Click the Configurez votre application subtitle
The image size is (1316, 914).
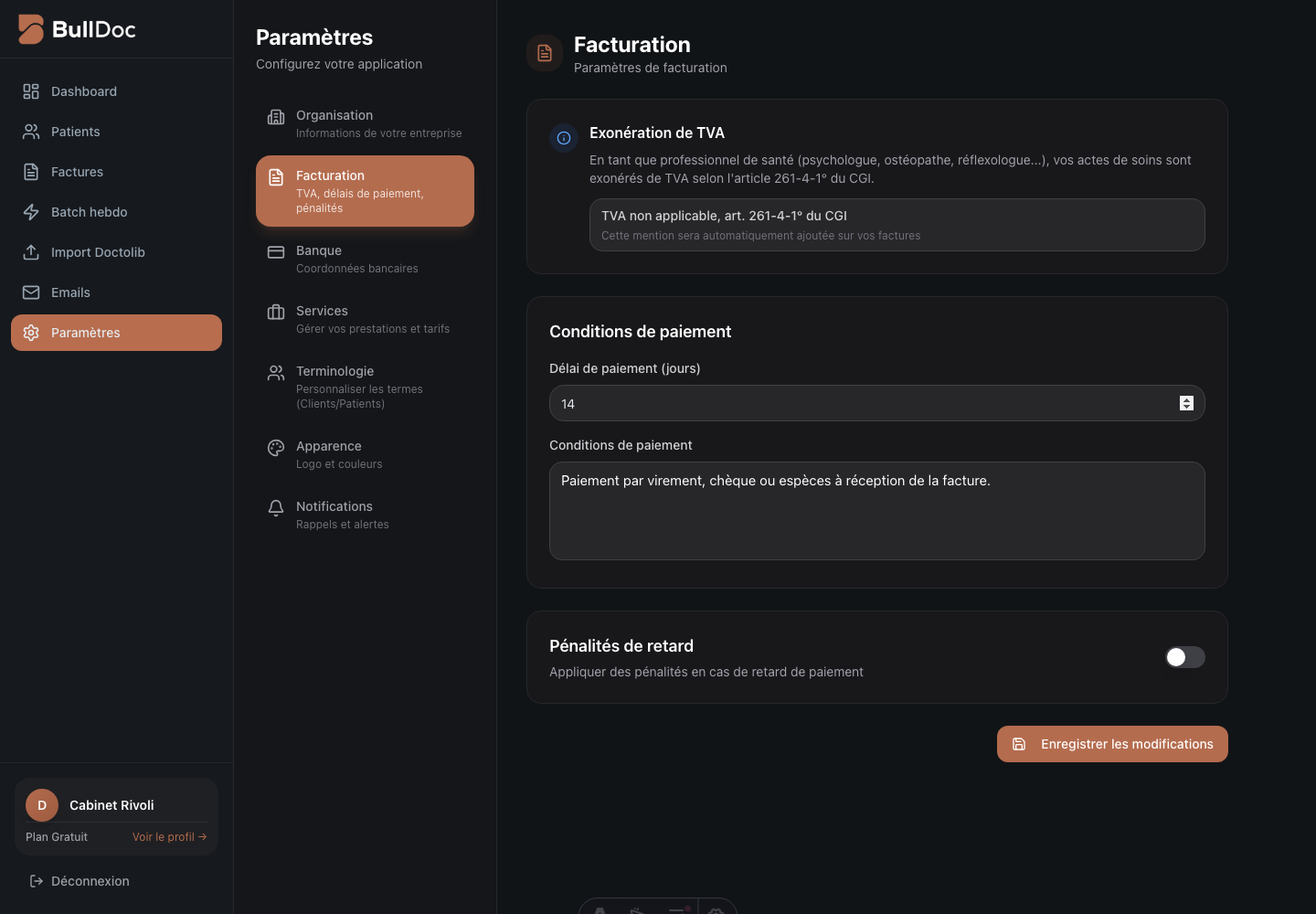[x=339, y=64]
